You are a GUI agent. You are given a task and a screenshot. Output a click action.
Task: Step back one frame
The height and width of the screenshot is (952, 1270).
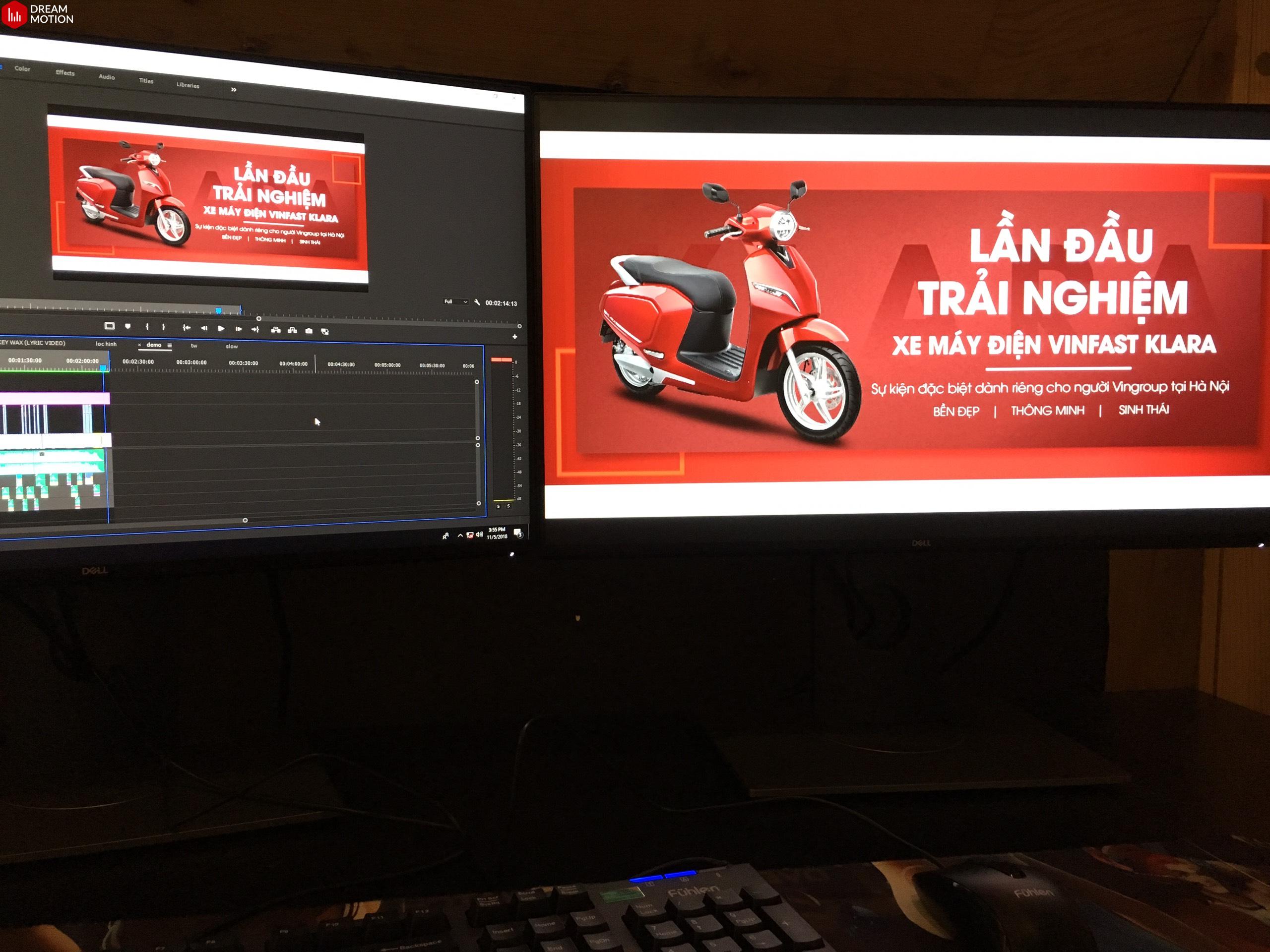pyautogui.click(x=204, y=328)
